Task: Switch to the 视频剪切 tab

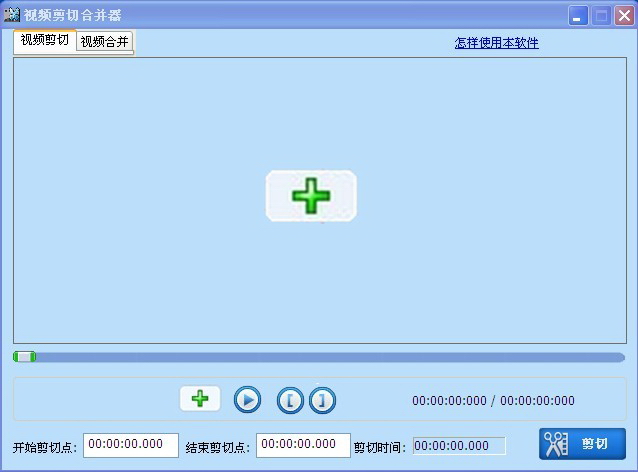Action: (x=45, y=40)
